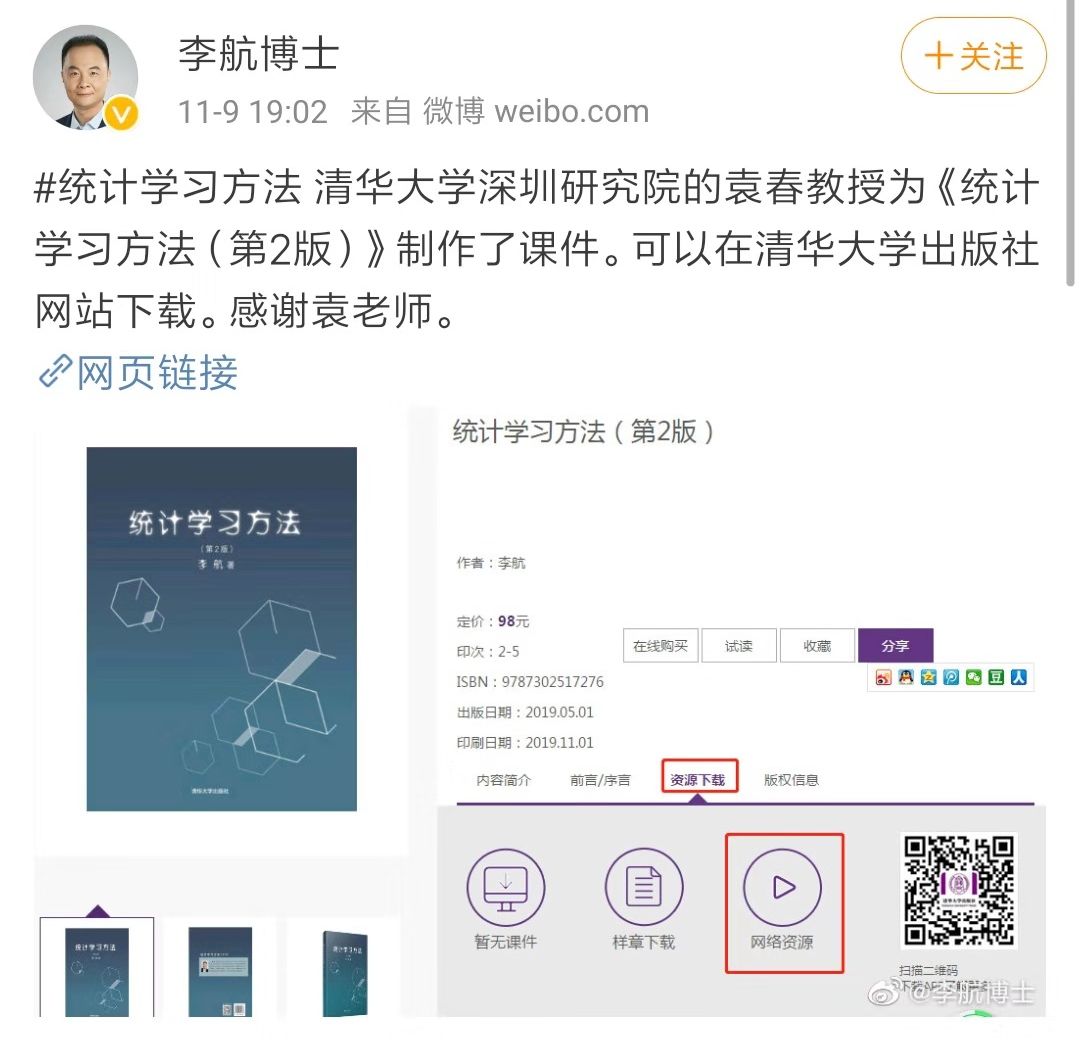This screenshot has height=1060, width=1080.
Task: Open the 版权信息 tab
Action: [791, 780]
